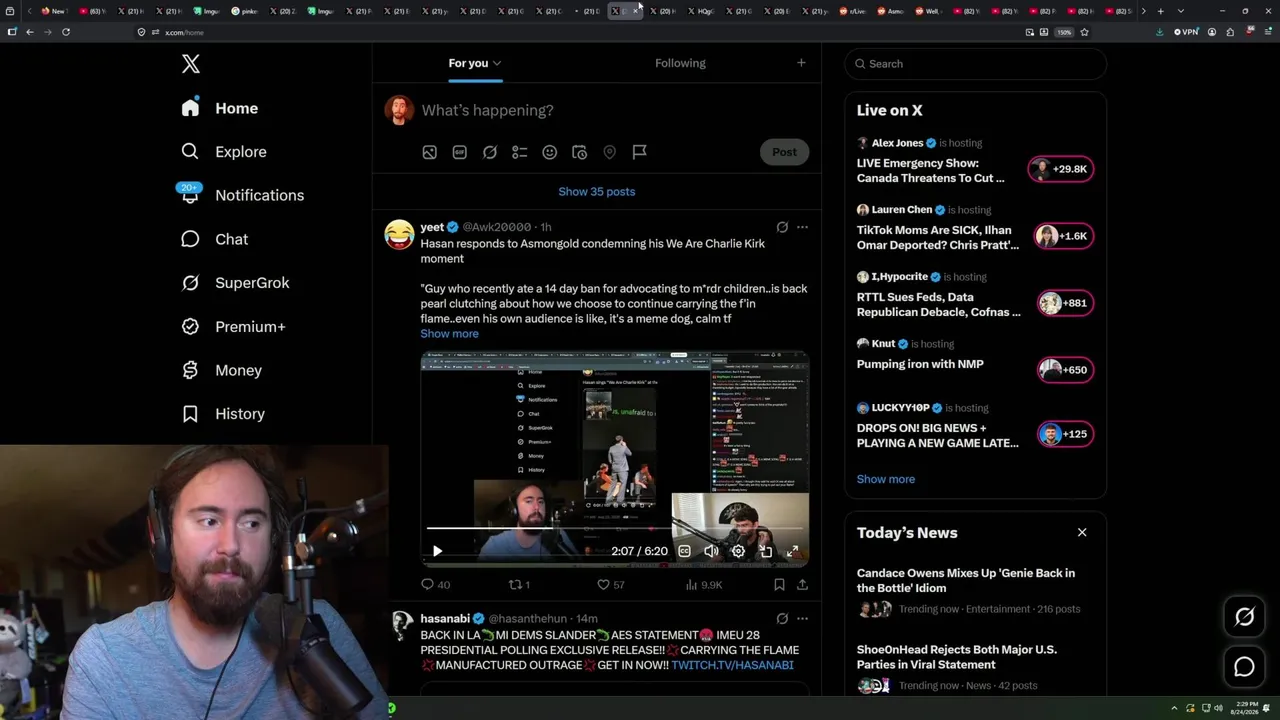1280x720 pixels.
Task: Reload the page in the browser
Action: [66, 32]
